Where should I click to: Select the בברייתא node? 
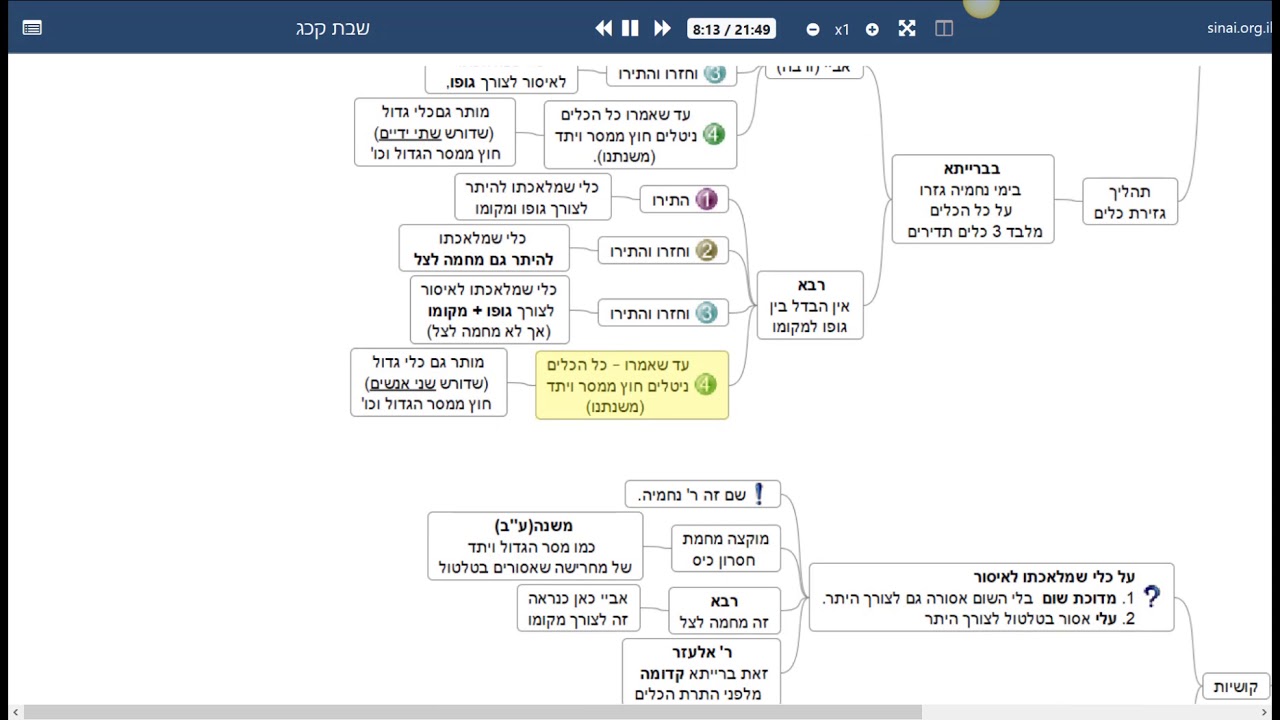(x=972, y=200)
